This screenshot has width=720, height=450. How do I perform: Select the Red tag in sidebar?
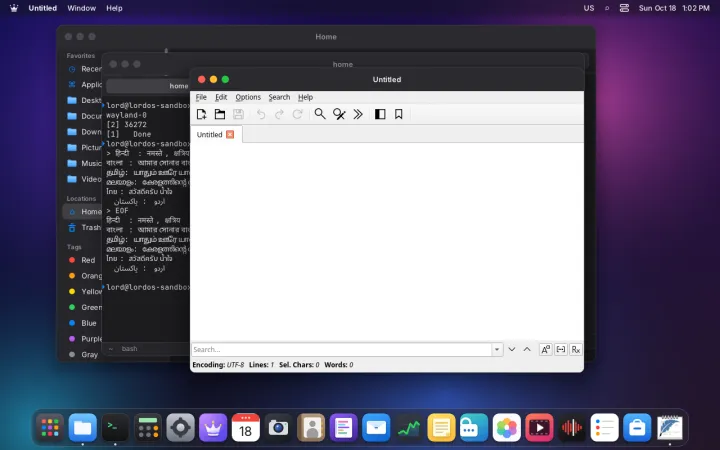(83, 260)
